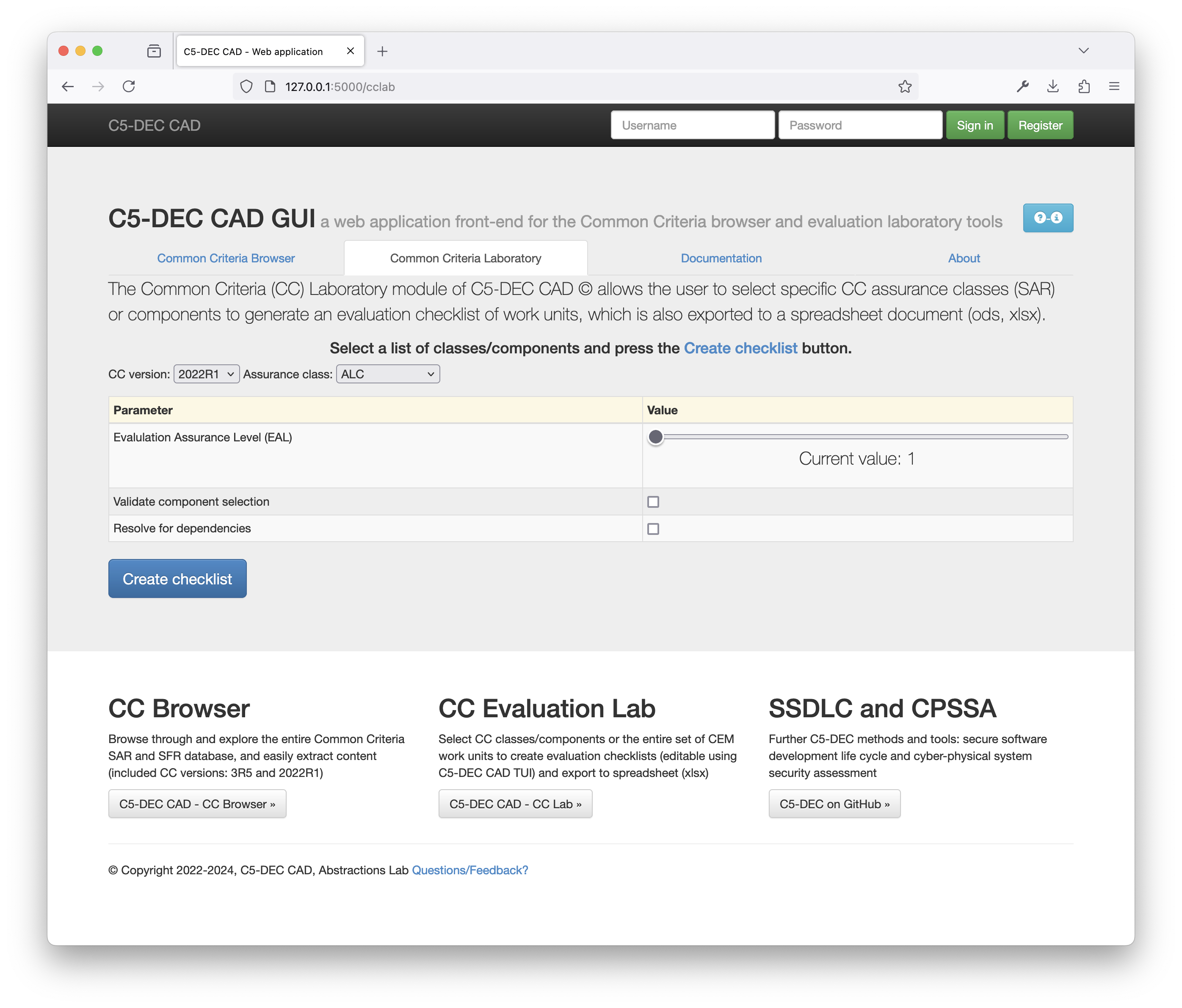
Task: Enable Resolve for dependencies checkbox
Action: tap(653, 529)
